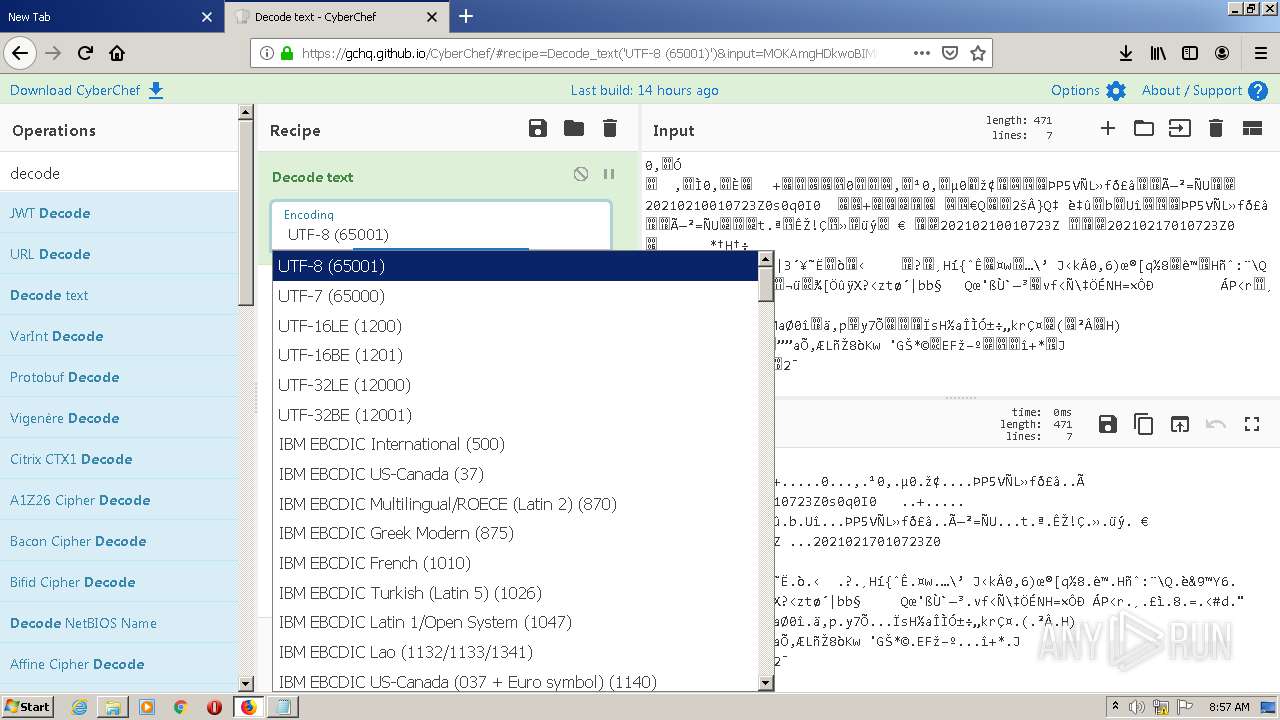Load a recipe via folder icon
This screenshot has width=1280, height=720.
[574, 128]
